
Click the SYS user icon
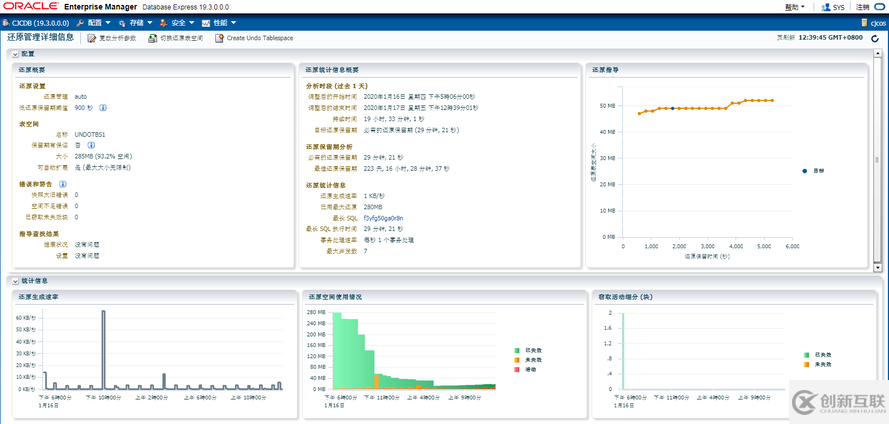point(826,7)
